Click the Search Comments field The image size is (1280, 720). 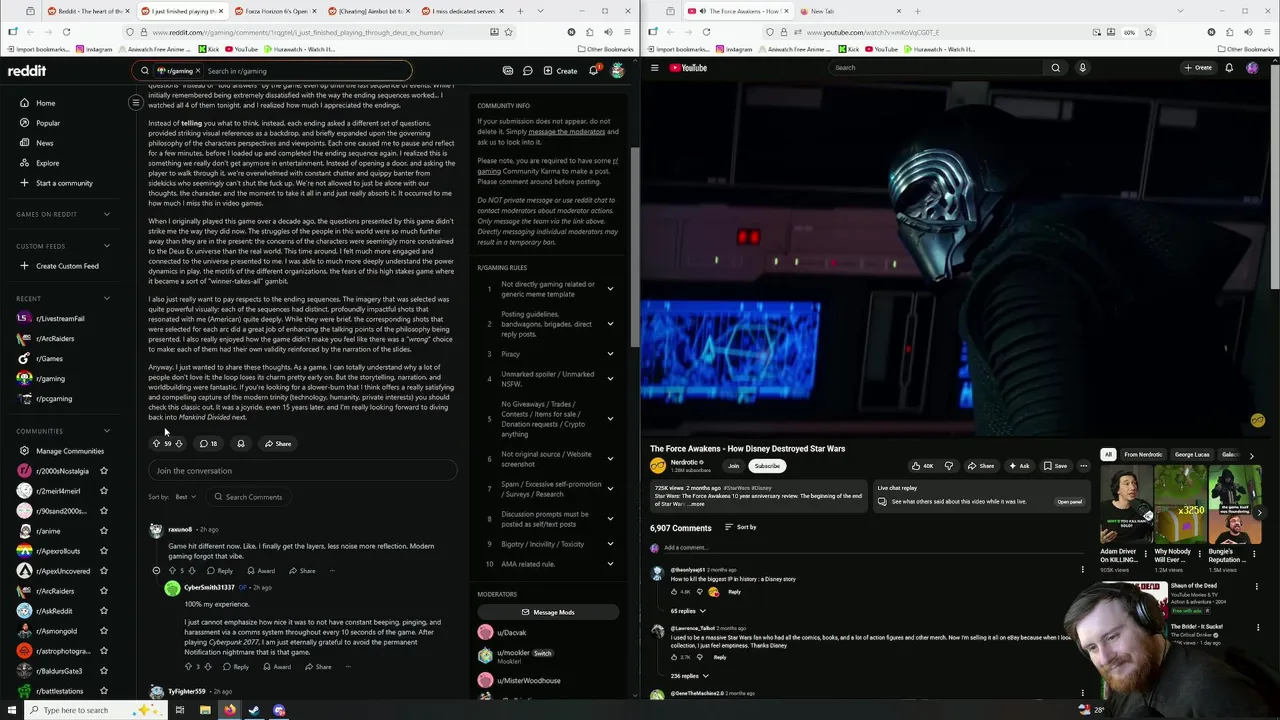[248, 497]
